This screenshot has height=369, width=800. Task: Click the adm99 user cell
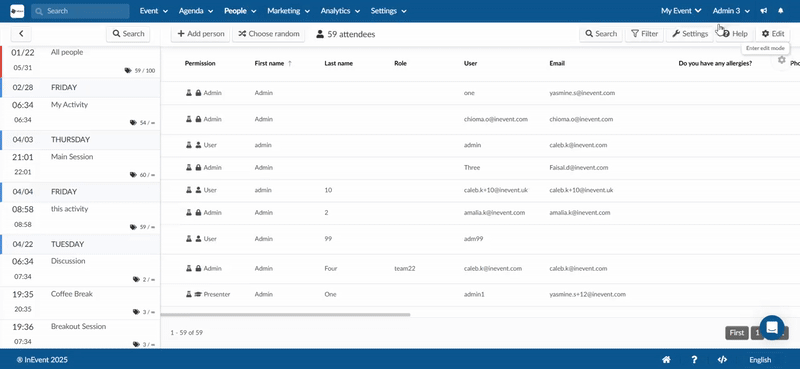(x=473, y=239)
